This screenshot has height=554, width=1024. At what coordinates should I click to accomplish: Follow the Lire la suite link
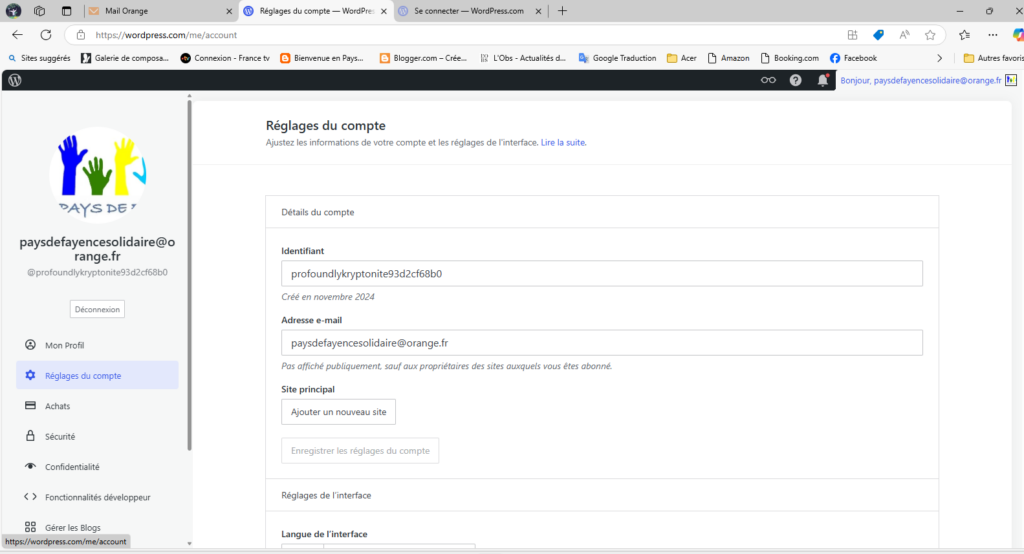(x=563, y=143)
